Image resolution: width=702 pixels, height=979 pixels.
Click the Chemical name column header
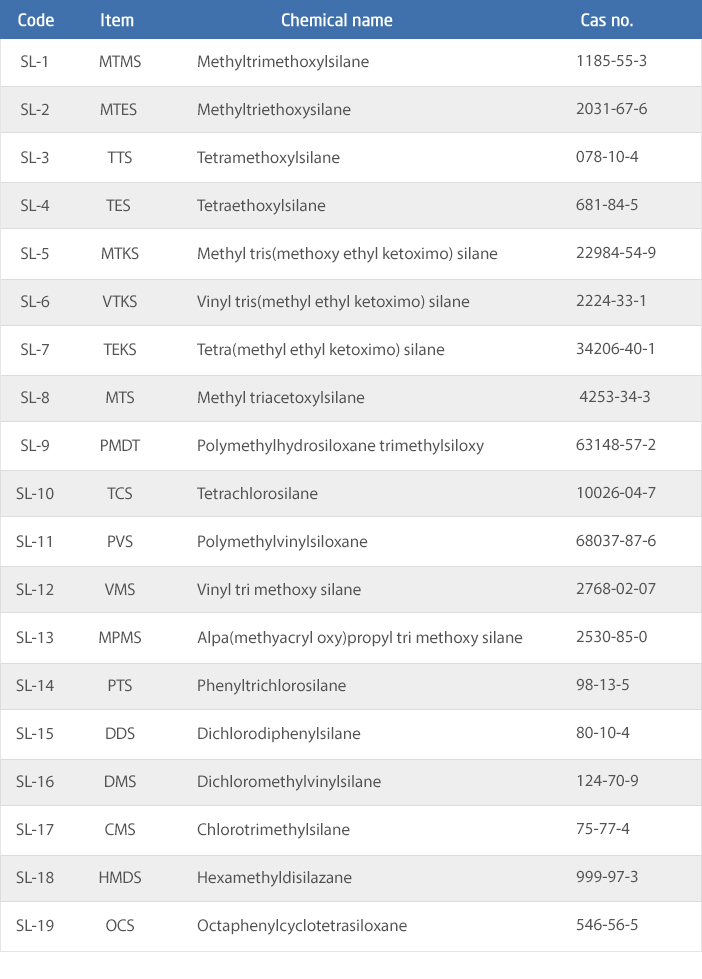[x=336, y=20]
